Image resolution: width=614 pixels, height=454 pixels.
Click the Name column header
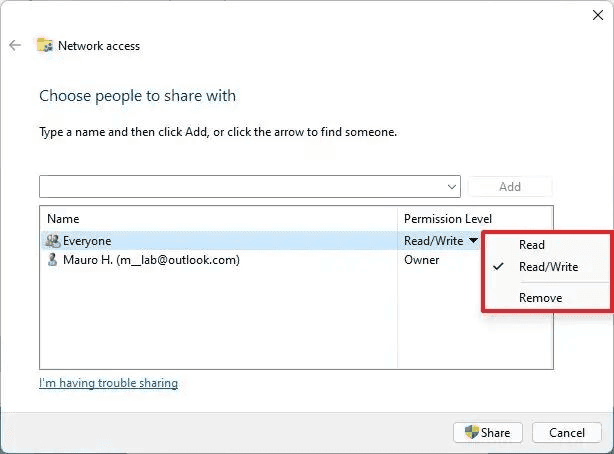point(63,219)
